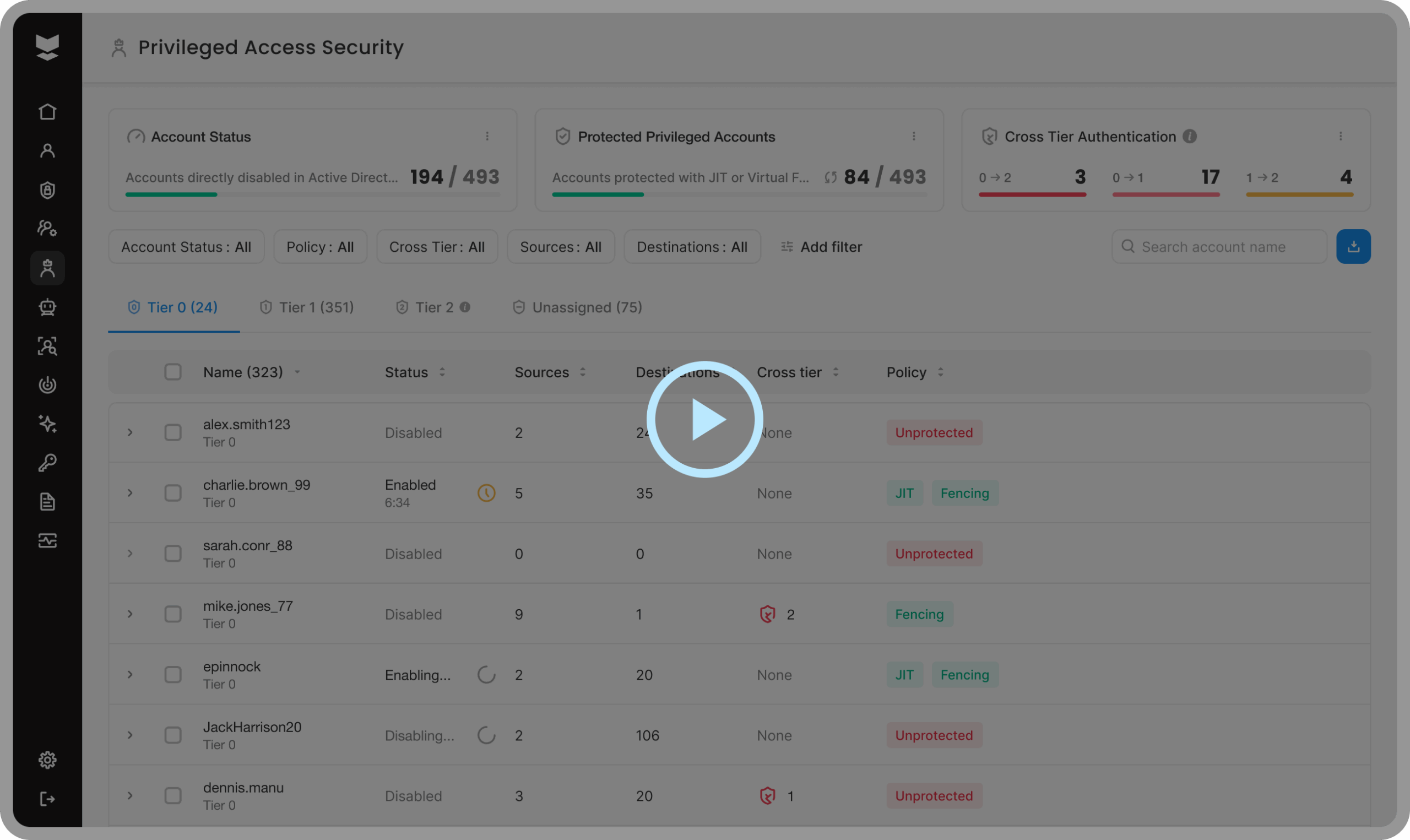
Task: Click the Add filter button
Action: 821,247
